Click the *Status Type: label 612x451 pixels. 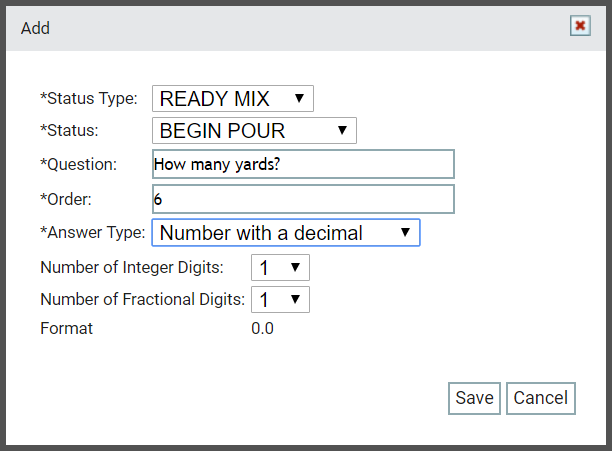pos(89,98)
